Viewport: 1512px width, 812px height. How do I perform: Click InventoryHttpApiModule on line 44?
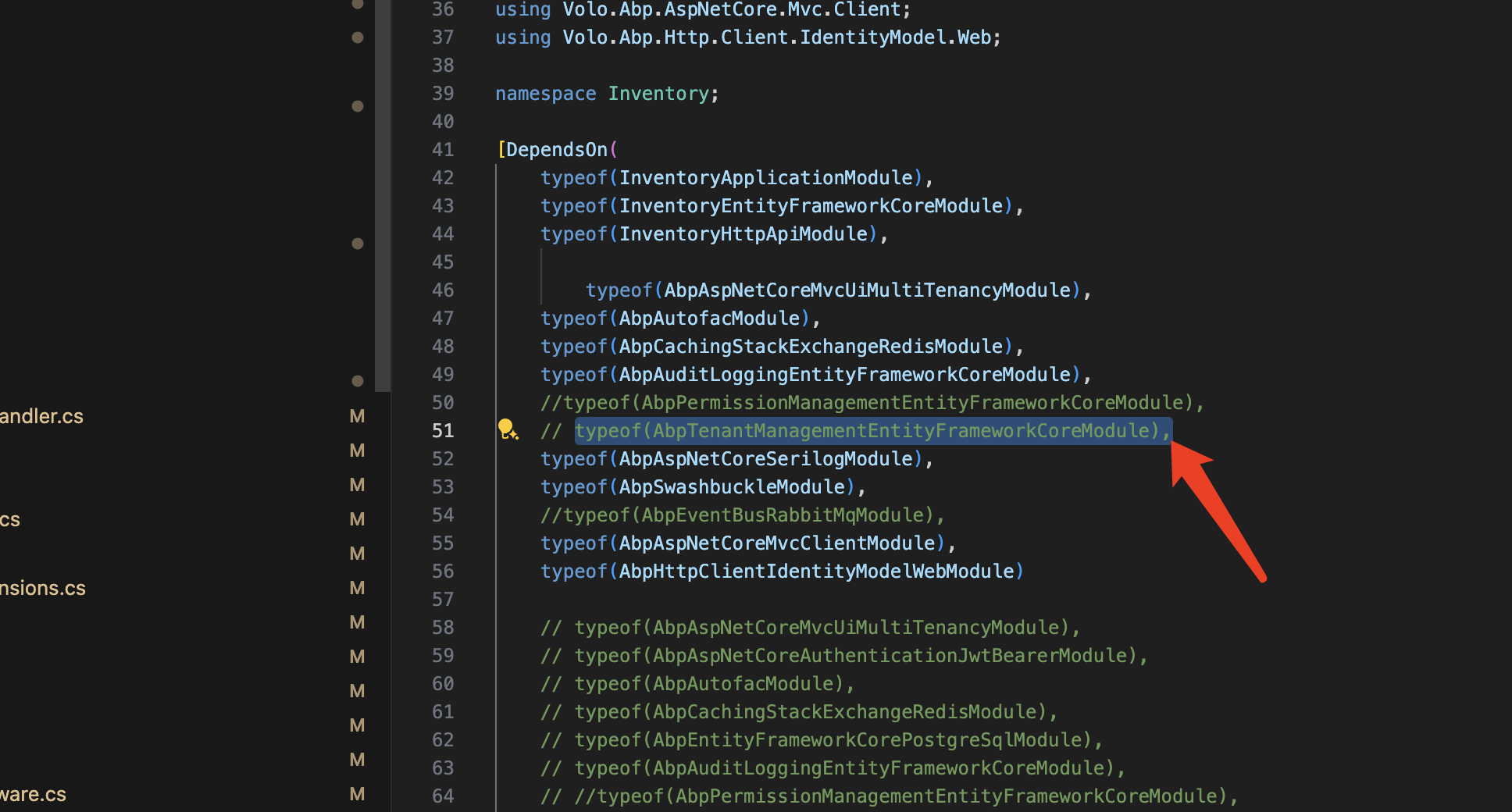point(743,234)
